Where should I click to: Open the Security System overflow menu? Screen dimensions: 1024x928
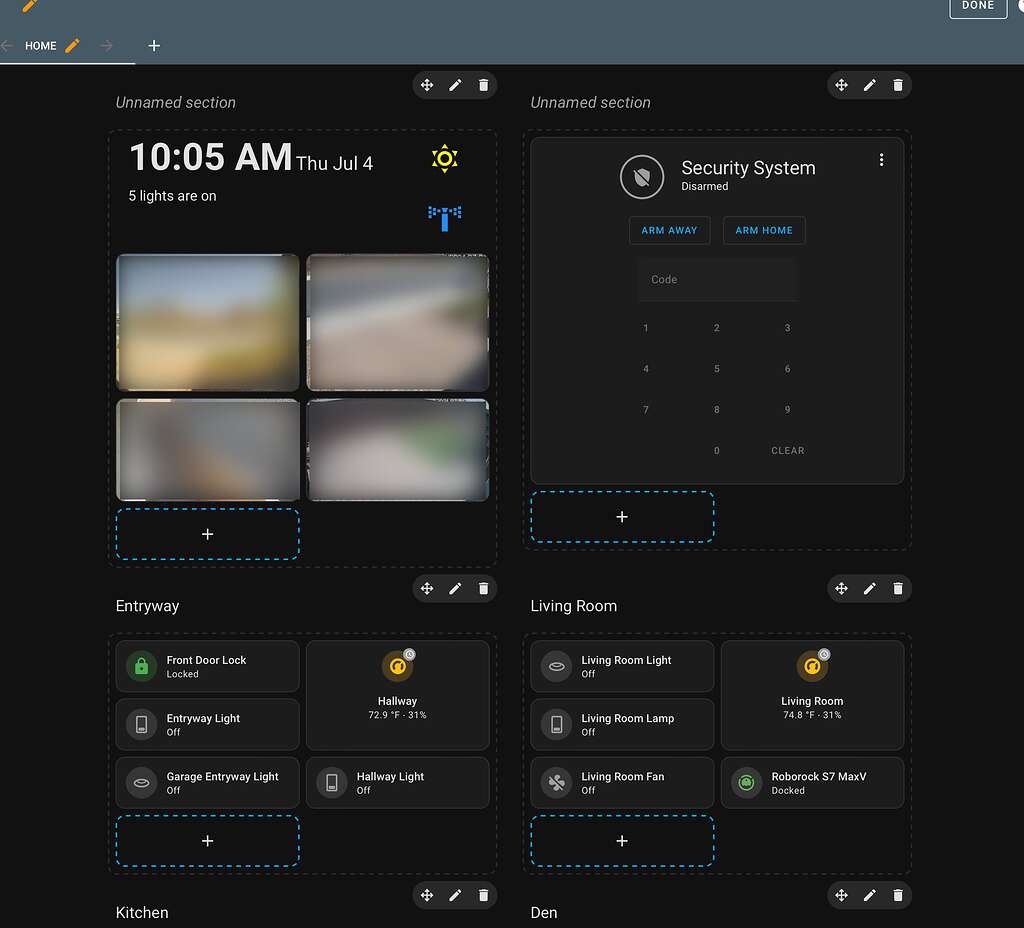[881, 159]
